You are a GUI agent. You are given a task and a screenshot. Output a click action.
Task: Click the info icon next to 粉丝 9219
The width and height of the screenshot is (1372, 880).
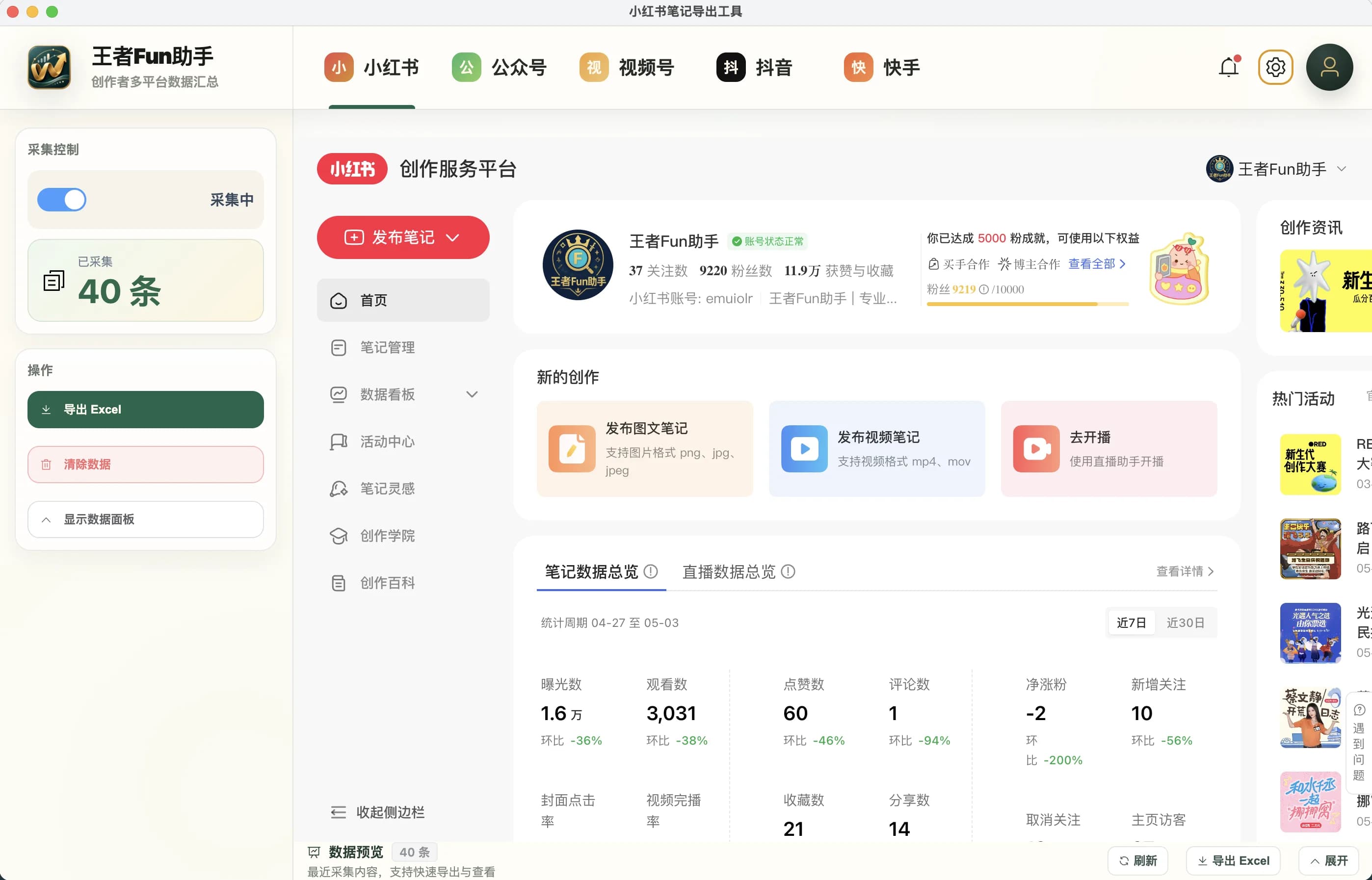coord(984,290)
